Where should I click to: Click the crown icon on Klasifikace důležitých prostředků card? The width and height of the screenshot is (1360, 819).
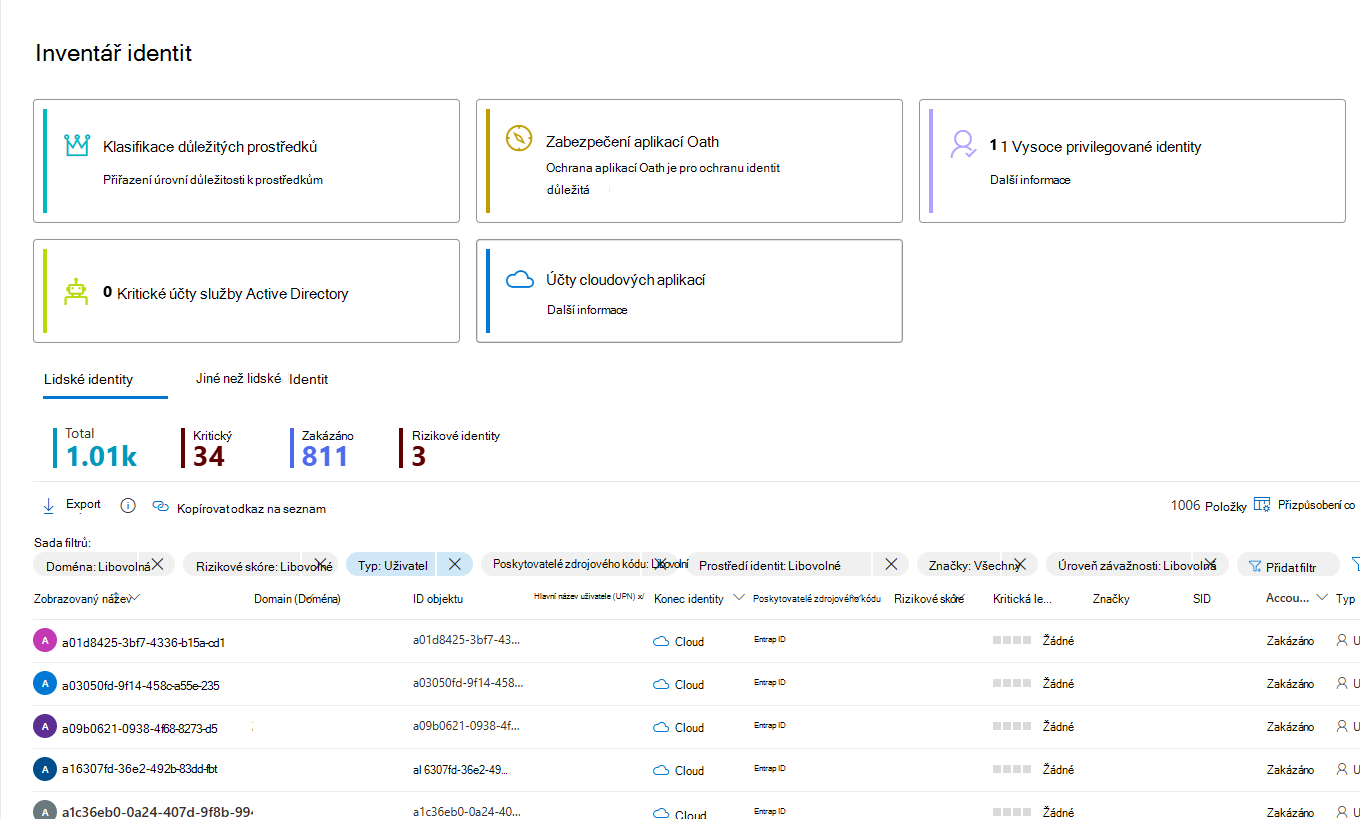77,145
